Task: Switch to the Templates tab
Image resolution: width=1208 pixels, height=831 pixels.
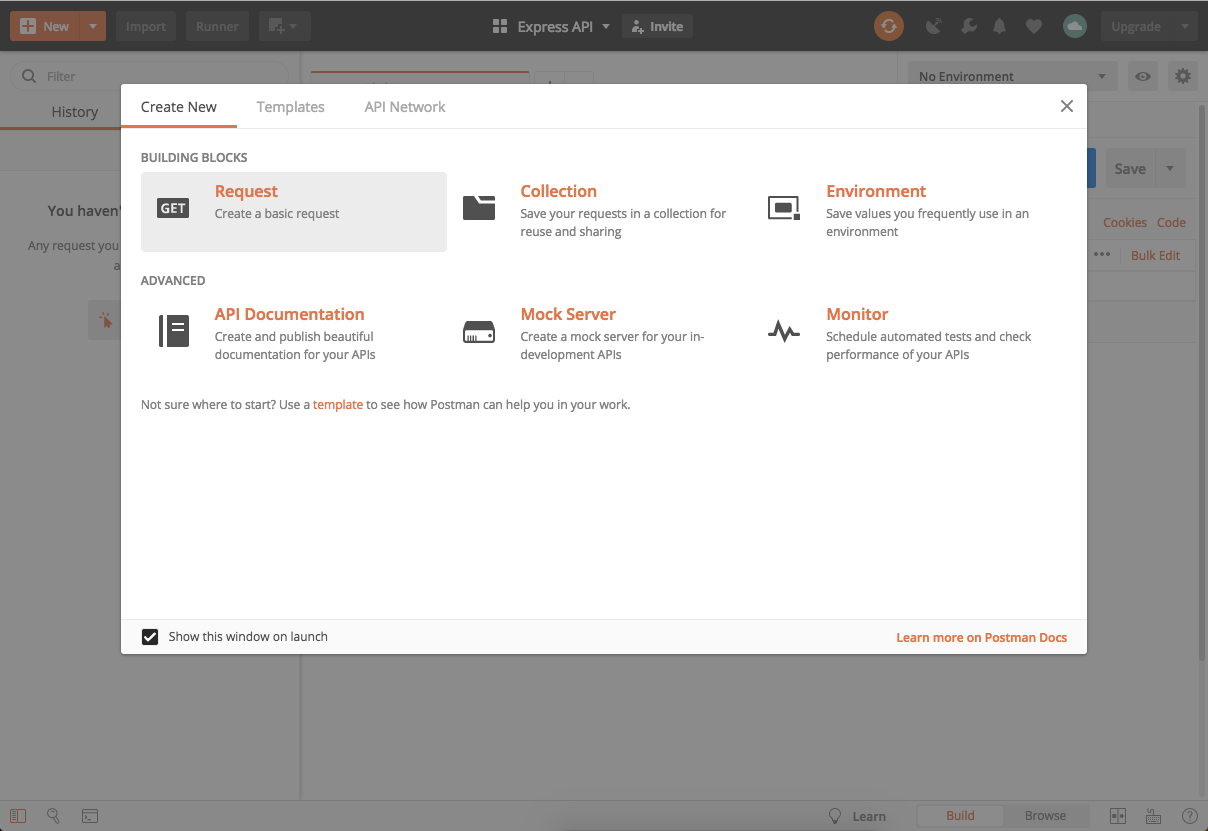Action: (x=290, y=106)
